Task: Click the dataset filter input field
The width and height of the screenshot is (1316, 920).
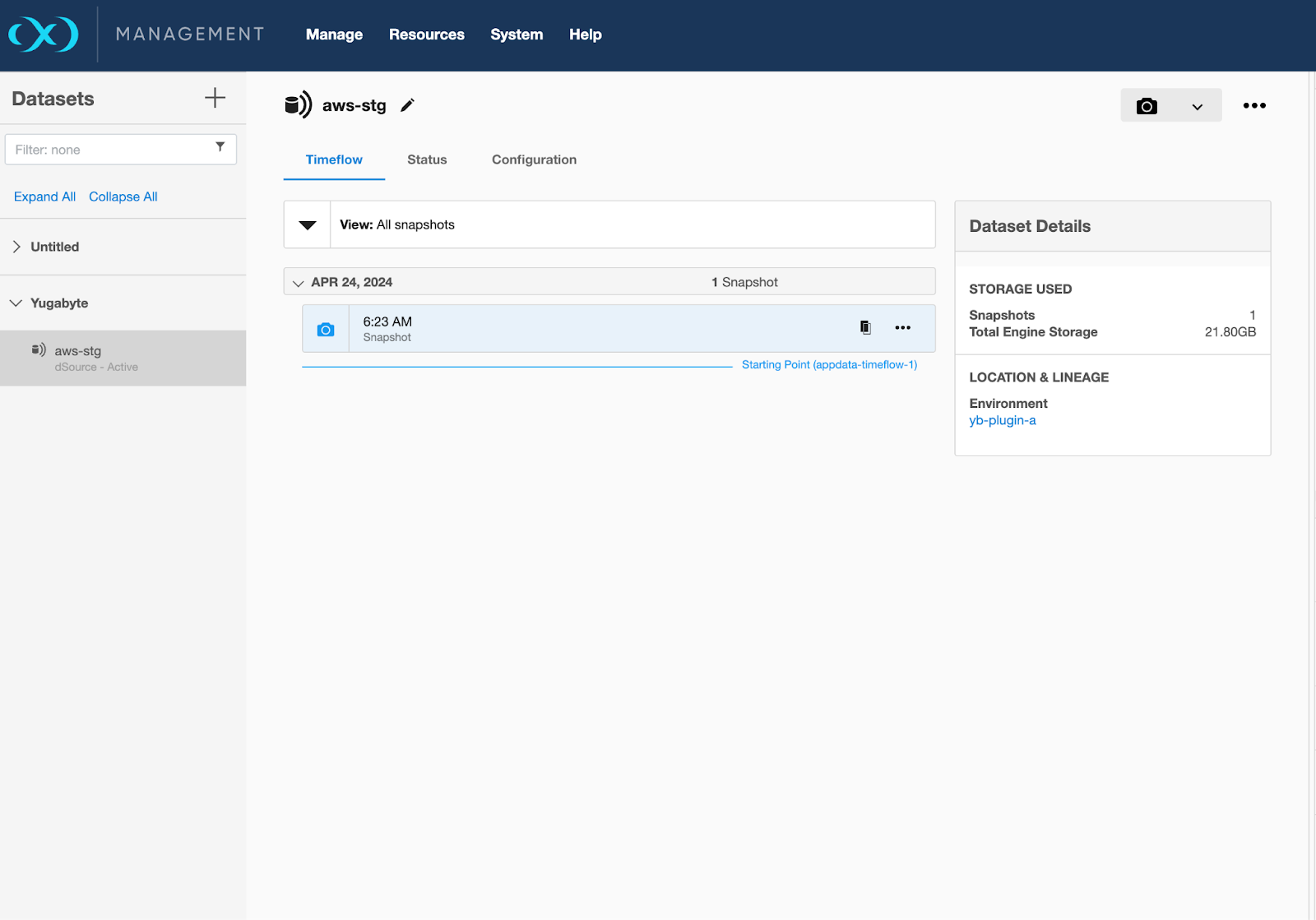Action: click(x=111, y=150)
